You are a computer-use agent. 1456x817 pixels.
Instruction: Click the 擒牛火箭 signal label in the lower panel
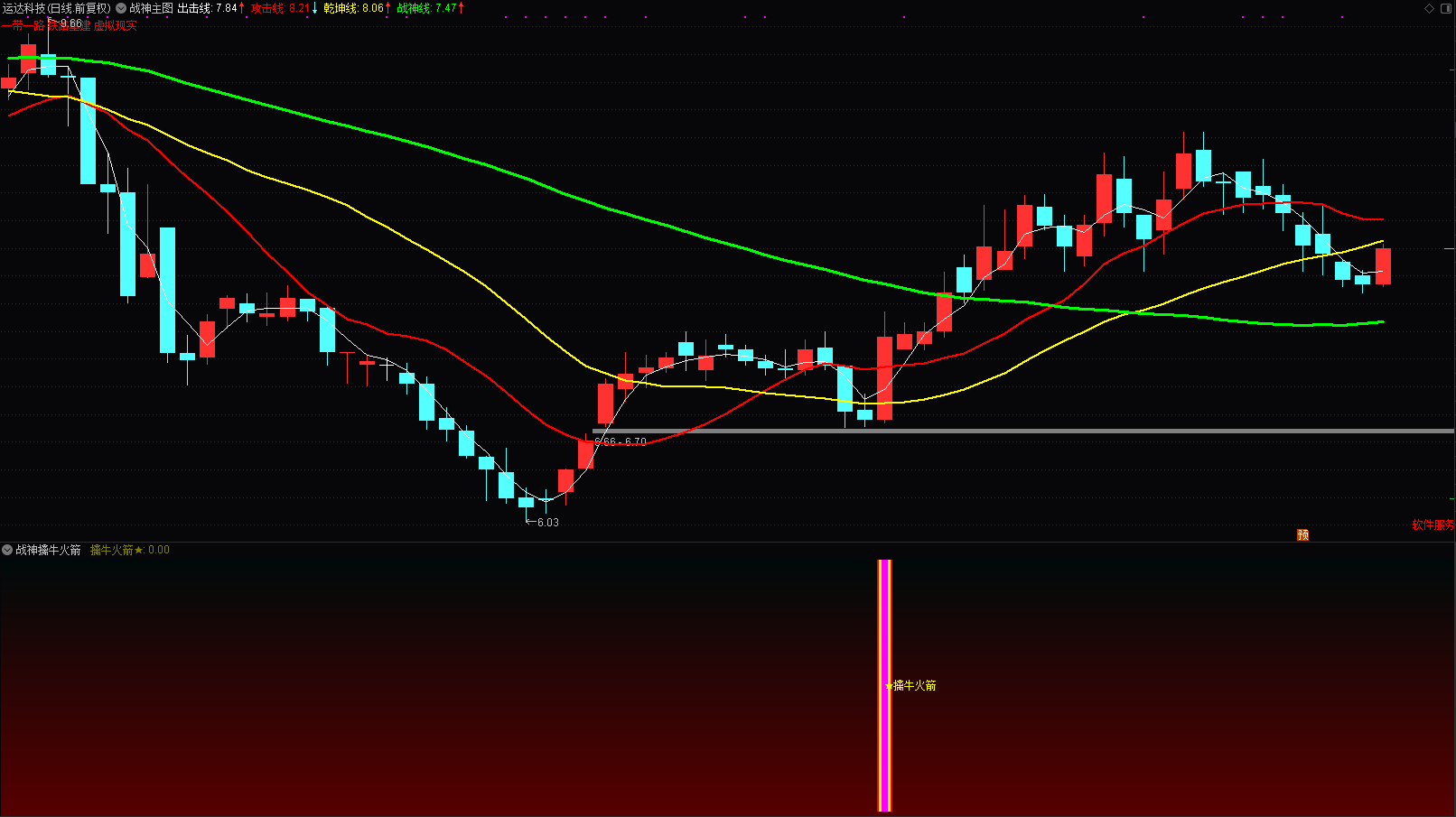pyautogui.click(x=914, y=686)
